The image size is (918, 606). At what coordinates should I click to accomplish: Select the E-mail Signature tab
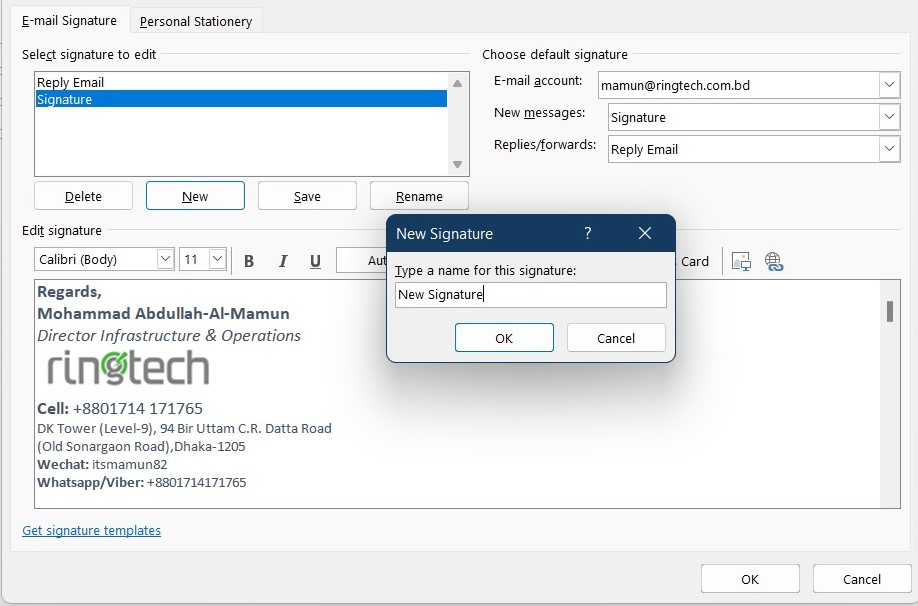[x=69, y=20]
